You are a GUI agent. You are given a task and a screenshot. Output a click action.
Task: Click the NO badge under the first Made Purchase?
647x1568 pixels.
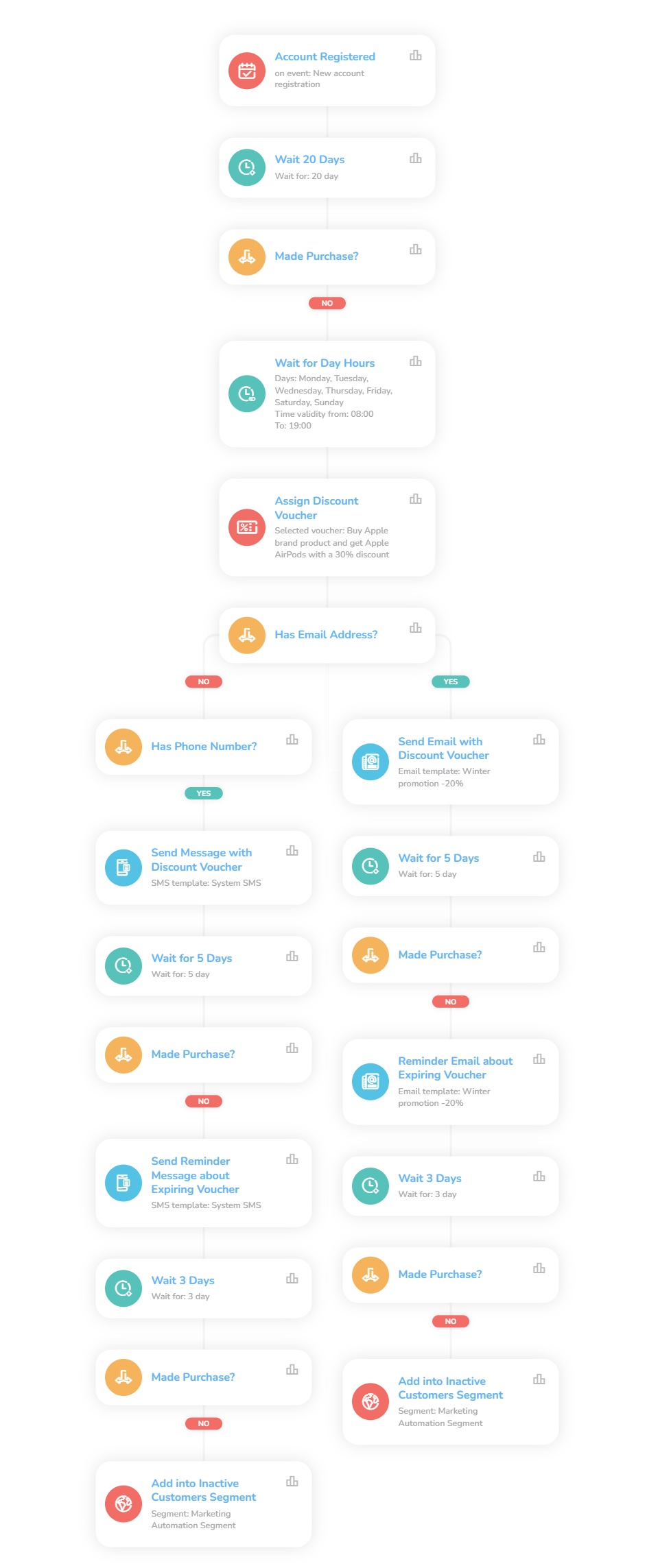coord(327,303)
